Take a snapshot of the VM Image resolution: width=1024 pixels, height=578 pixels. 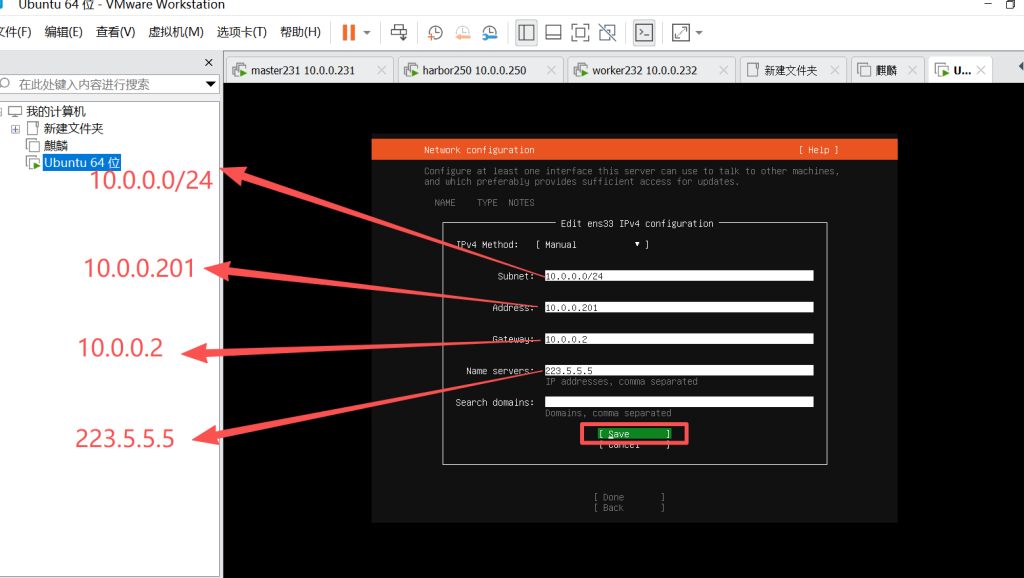pyautogui.click(x=435, y=32)
